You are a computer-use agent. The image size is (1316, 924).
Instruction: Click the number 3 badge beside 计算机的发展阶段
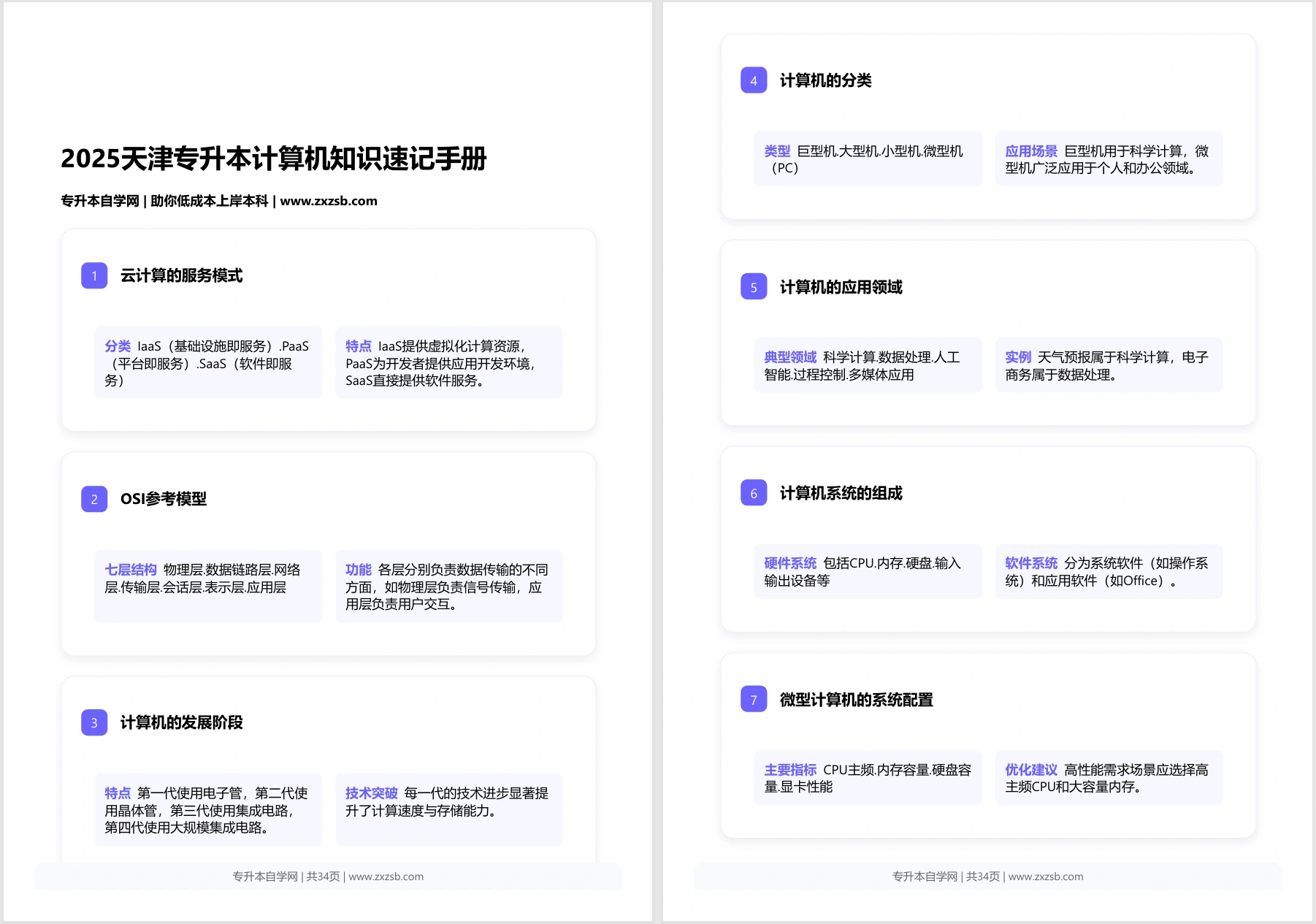pos(94,722)
